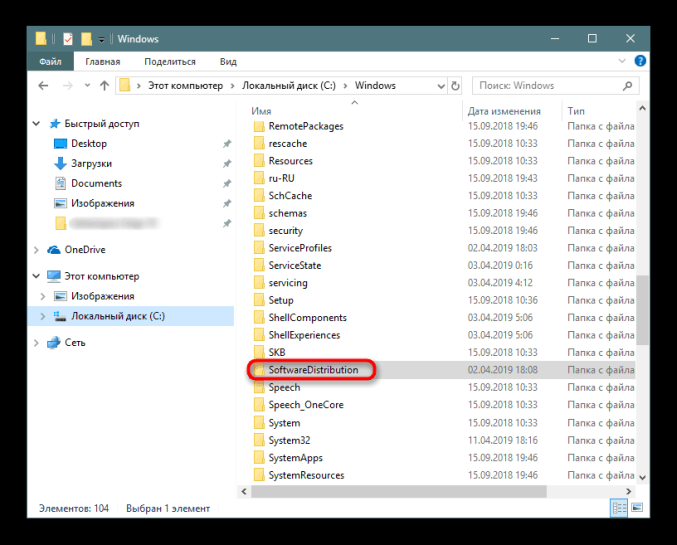Select the SystemApps folder icon

[259, 458]
